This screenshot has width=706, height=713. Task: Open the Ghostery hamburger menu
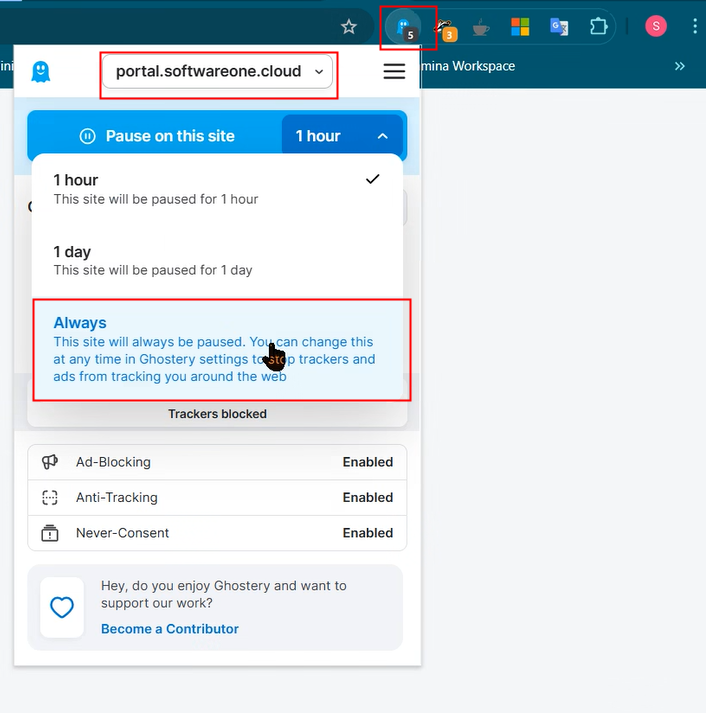click(x=394, y=71)
